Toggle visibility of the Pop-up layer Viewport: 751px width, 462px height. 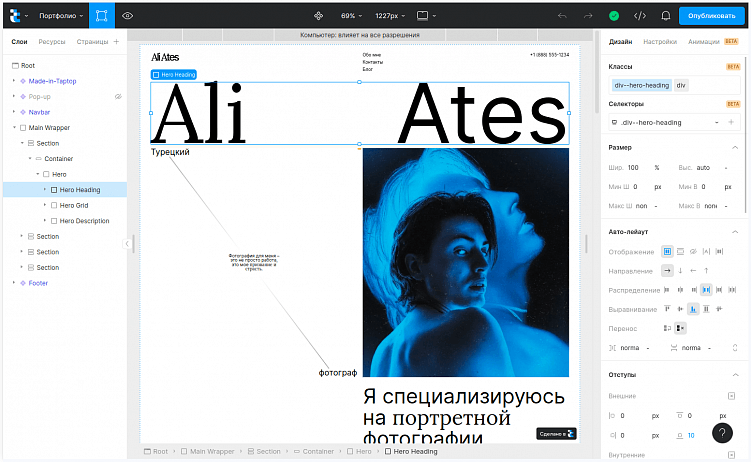tap(118, 96)
